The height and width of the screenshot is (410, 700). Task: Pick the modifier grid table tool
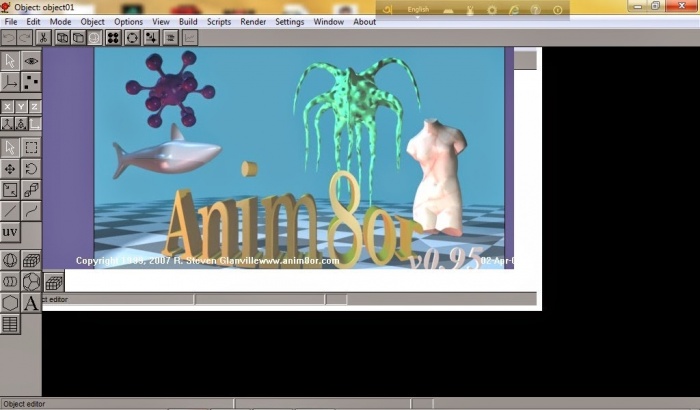click(10, 324)
